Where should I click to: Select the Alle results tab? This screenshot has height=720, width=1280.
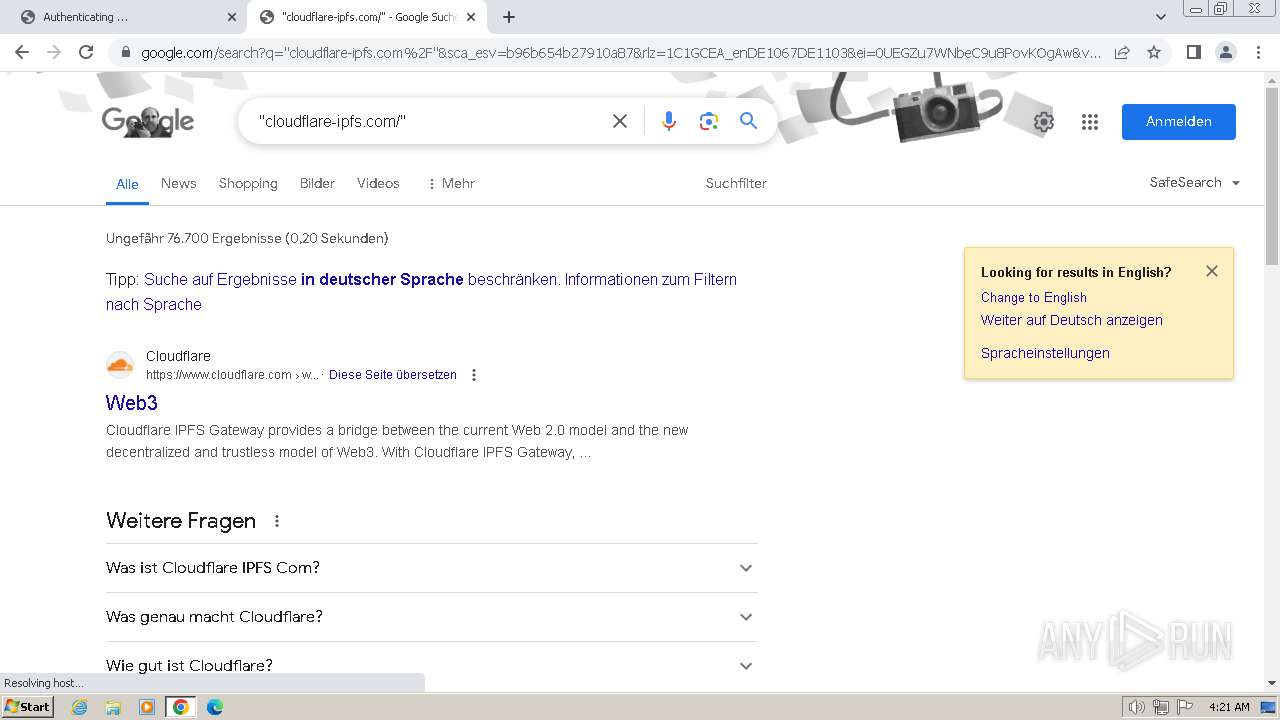[x=127, y=184]
